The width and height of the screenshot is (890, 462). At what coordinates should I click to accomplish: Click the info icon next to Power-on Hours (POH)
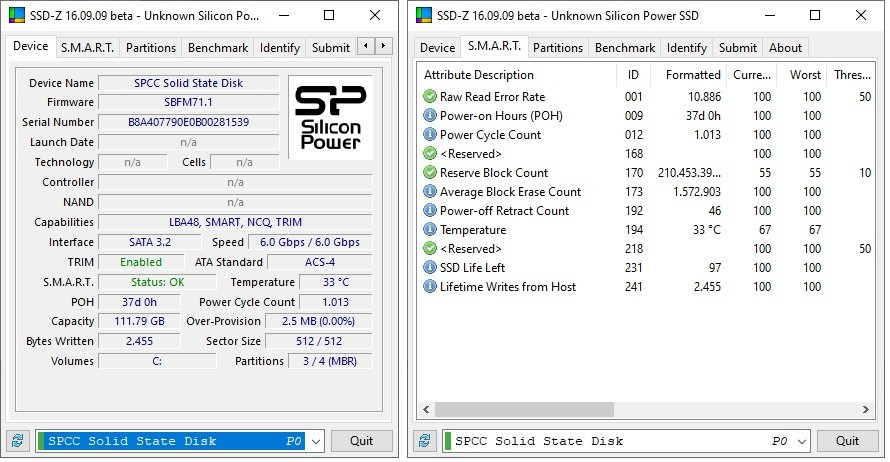click(430, 116)
